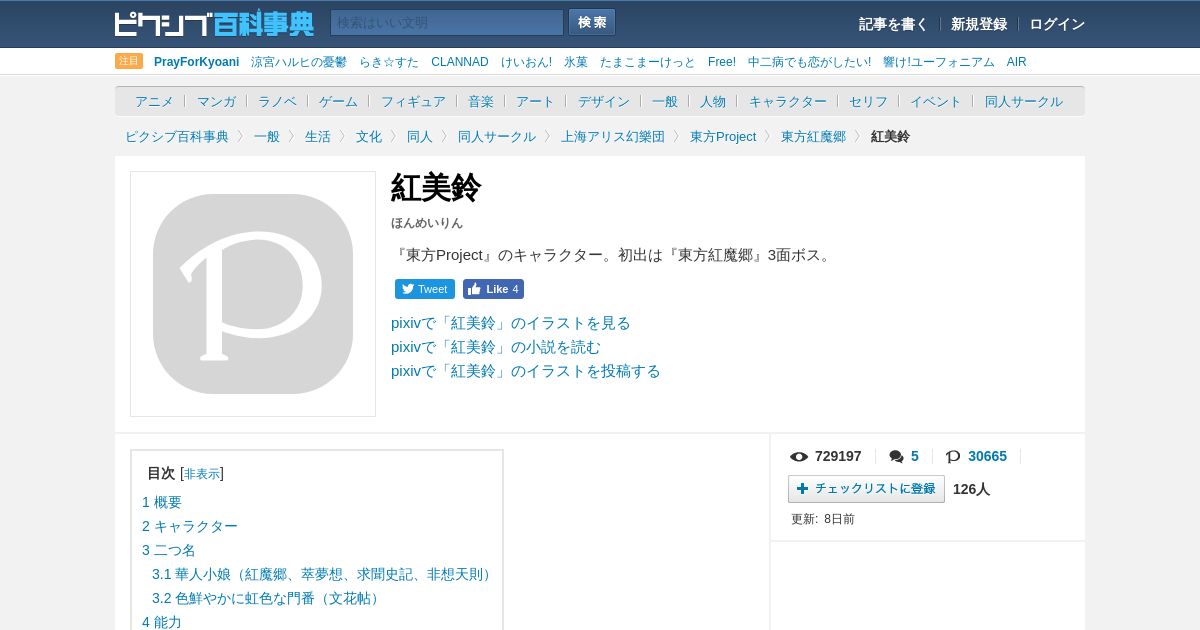Open 新規登録 sign-up link
Viewport: 1200px width, 630px height.
click(x=979, y=24)
